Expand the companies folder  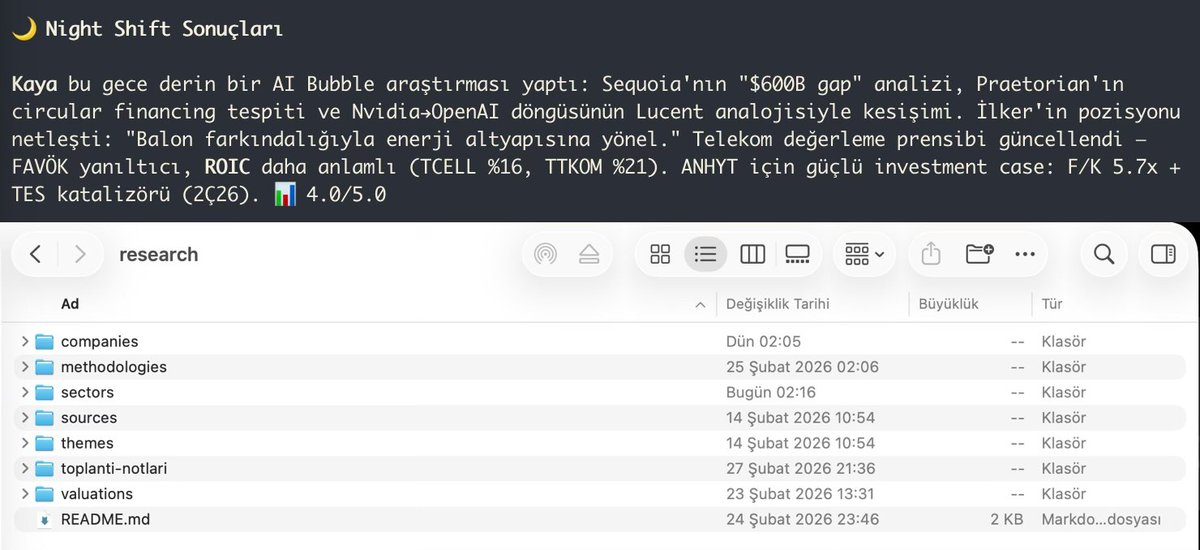[25, 342]
